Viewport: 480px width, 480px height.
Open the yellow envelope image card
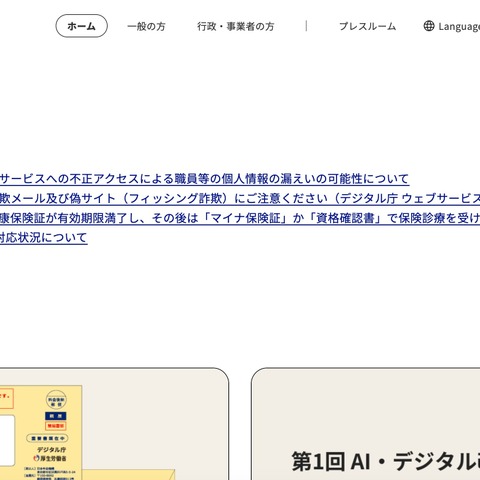(114, 424)
